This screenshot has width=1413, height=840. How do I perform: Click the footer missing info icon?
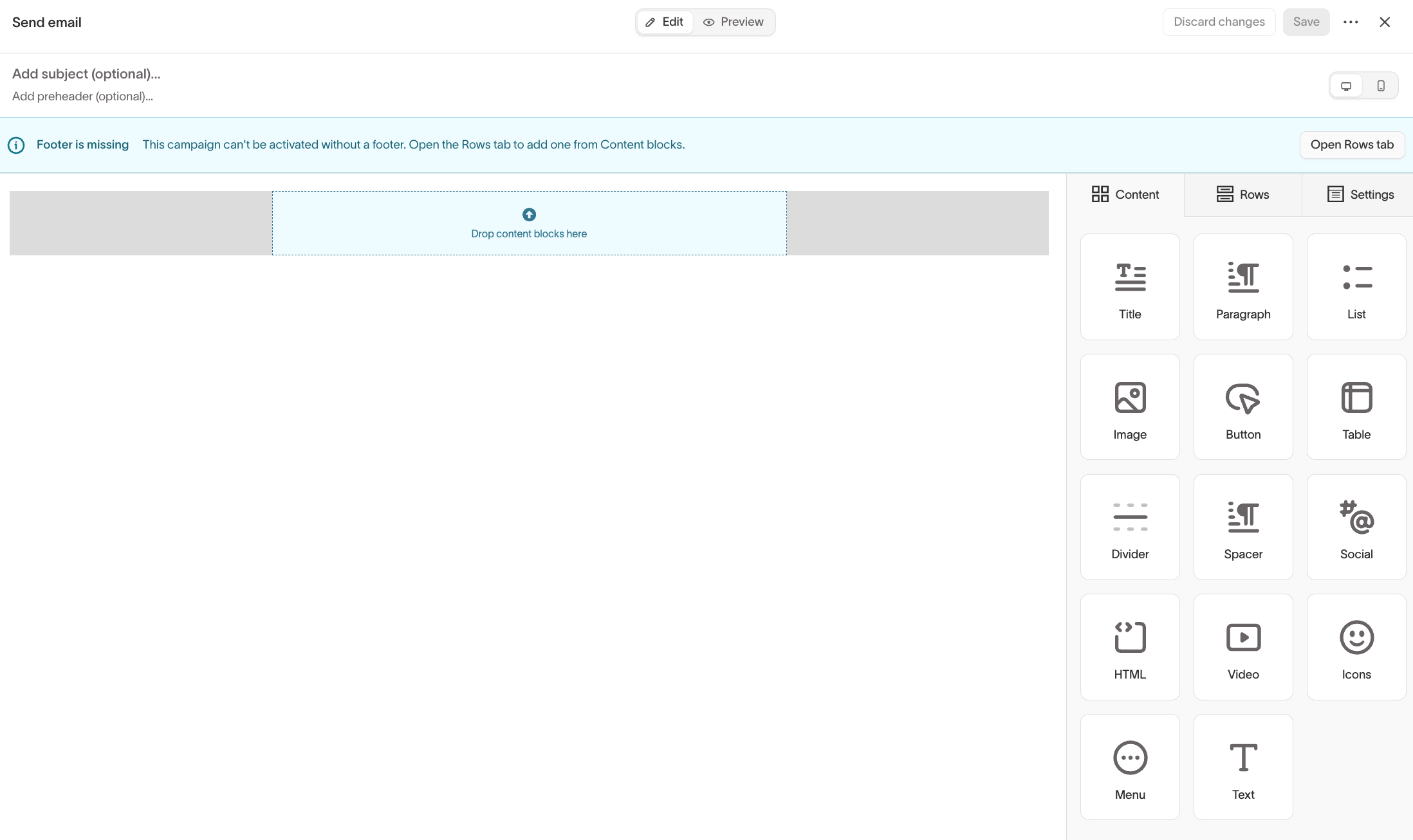[x=16, y=145]
